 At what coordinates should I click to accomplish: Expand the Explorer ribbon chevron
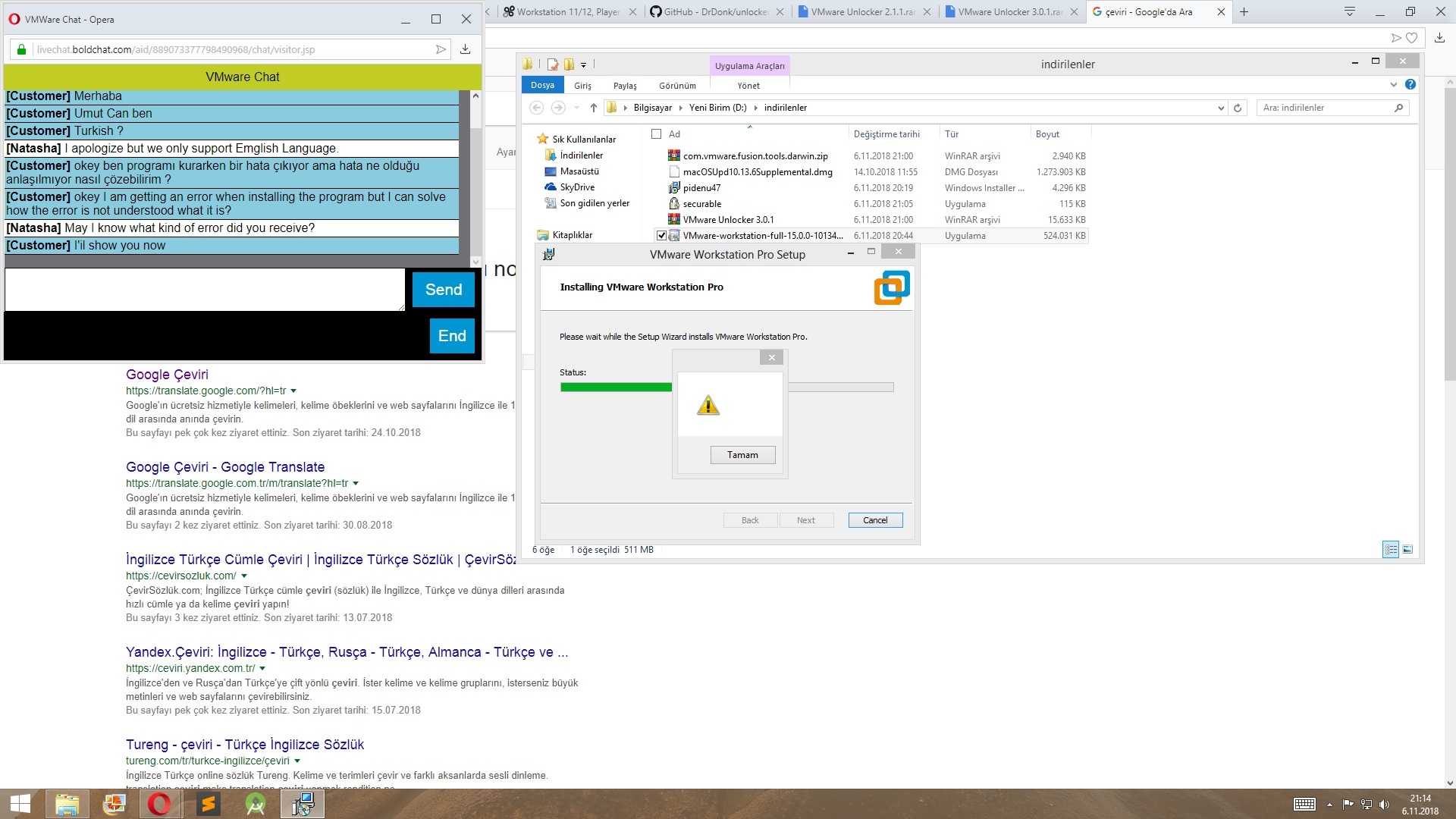(x=1394, y=84)
